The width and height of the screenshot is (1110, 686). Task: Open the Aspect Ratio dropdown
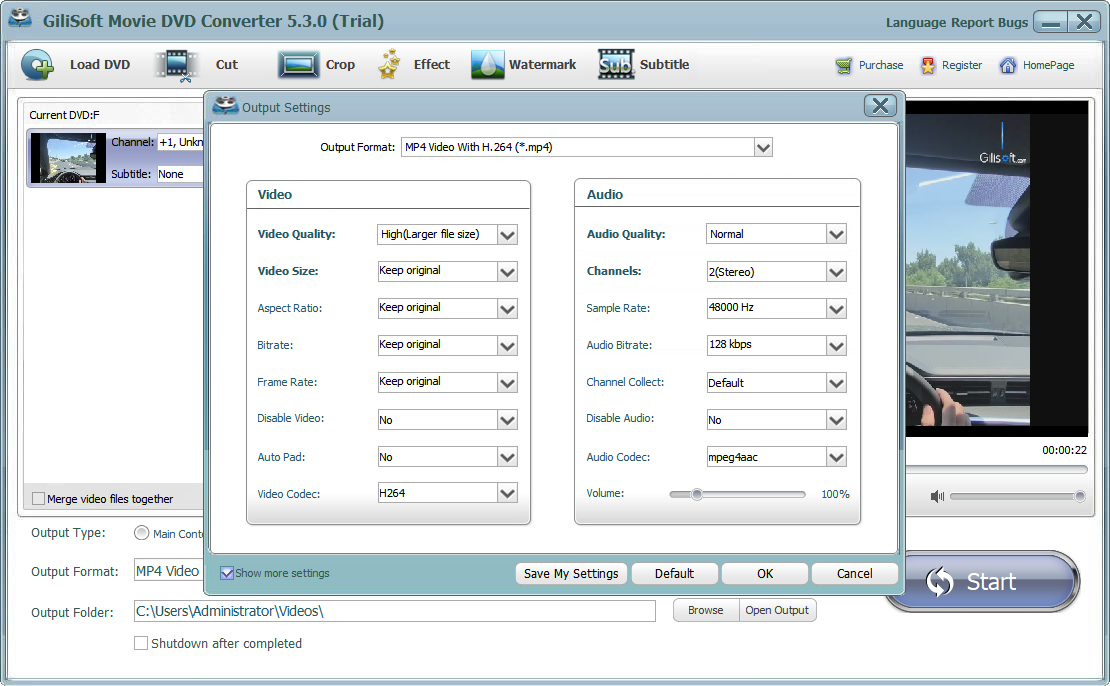click(x=507, y=309)
